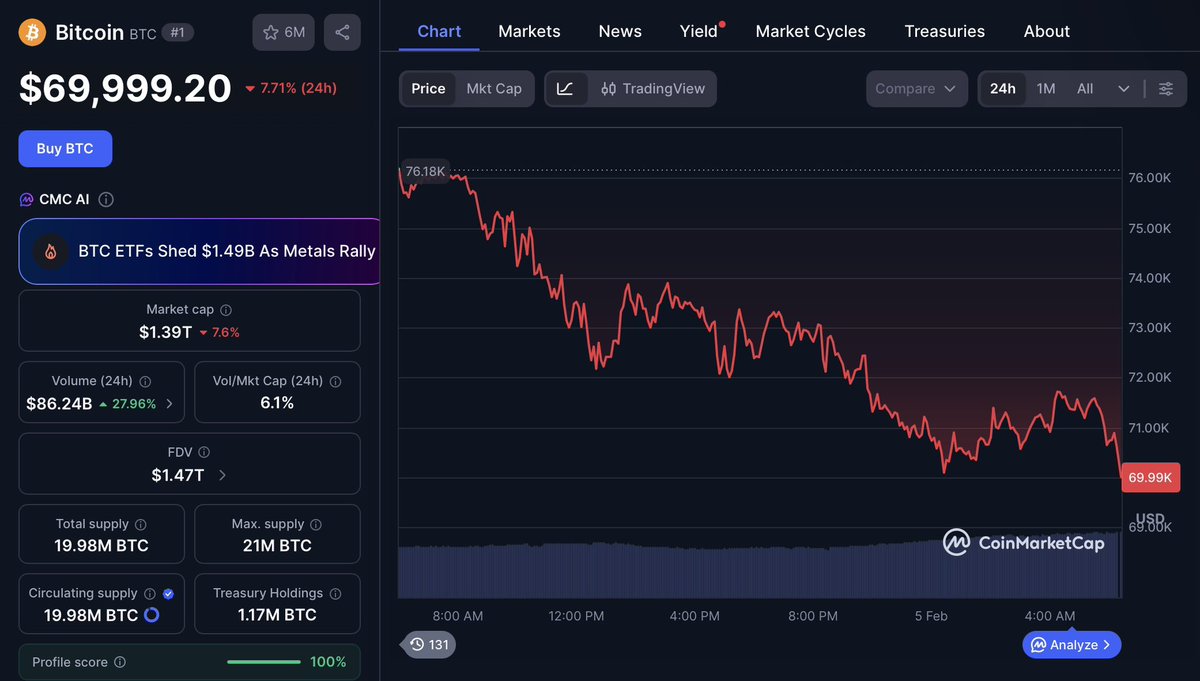1200x681 pixels.
Task: Switch the chart from Price to Mkt Cap
Action: (x=494, y=88)
